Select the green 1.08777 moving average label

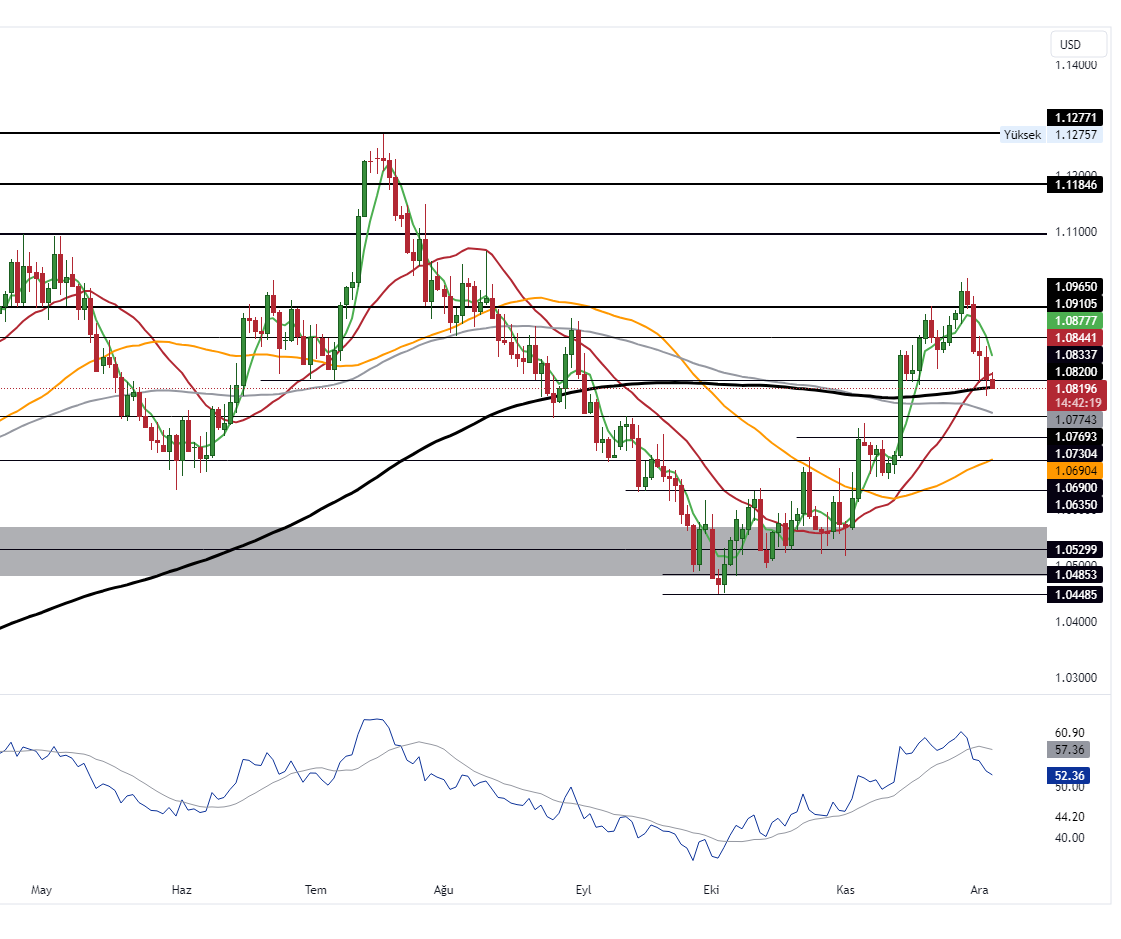[x=1076, y=321]
